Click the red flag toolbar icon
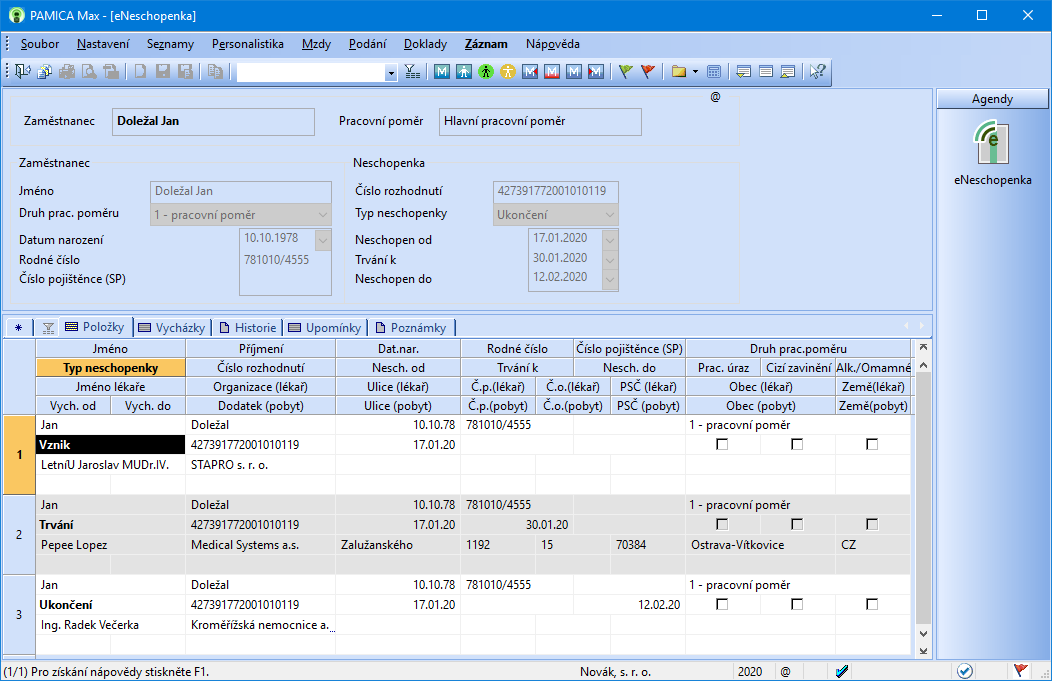Viewport: 1052px width, 681px height. tap(647, 71)
